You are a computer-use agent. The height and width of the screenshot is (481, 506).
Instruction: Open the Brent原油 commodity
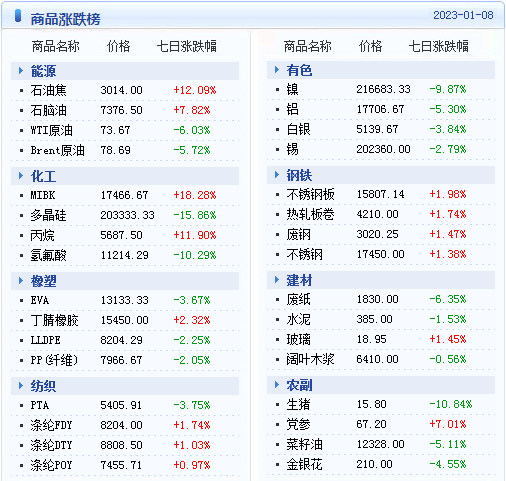click(57, 150)
